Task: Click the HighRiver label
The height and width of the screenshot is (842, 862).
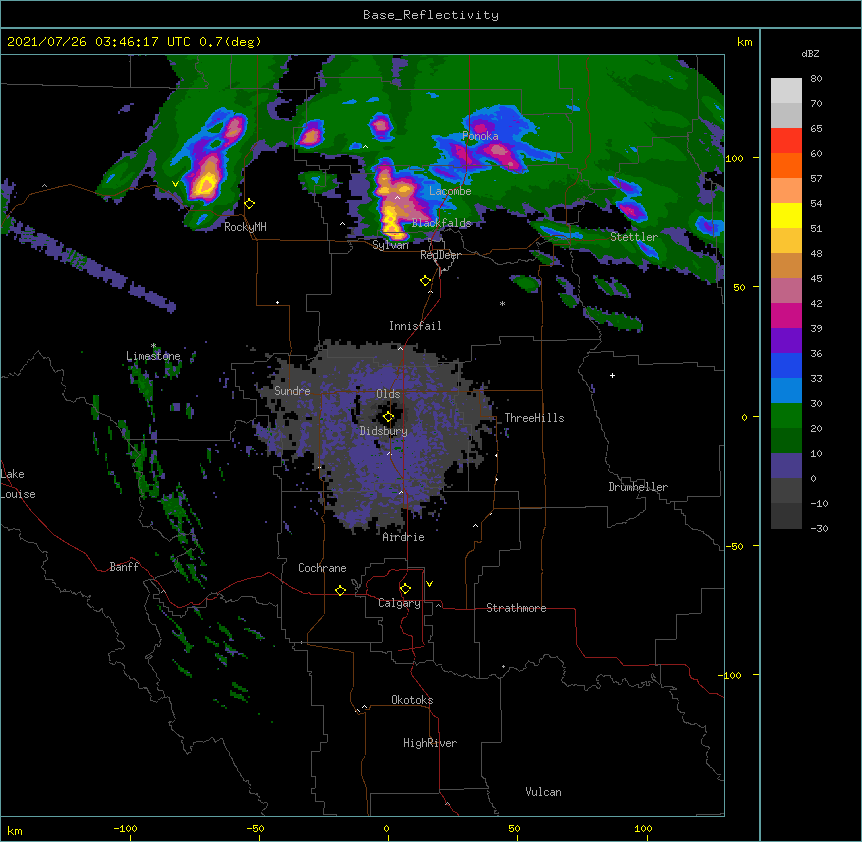Action: coord(430,743)
